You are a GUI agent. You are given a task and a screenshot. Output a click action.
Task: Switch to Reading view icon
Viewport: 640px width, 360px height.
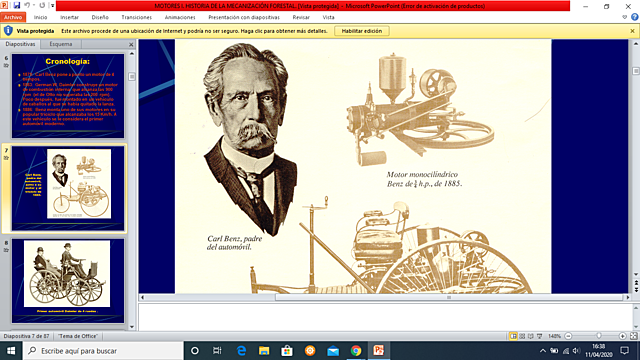(531, 336)
